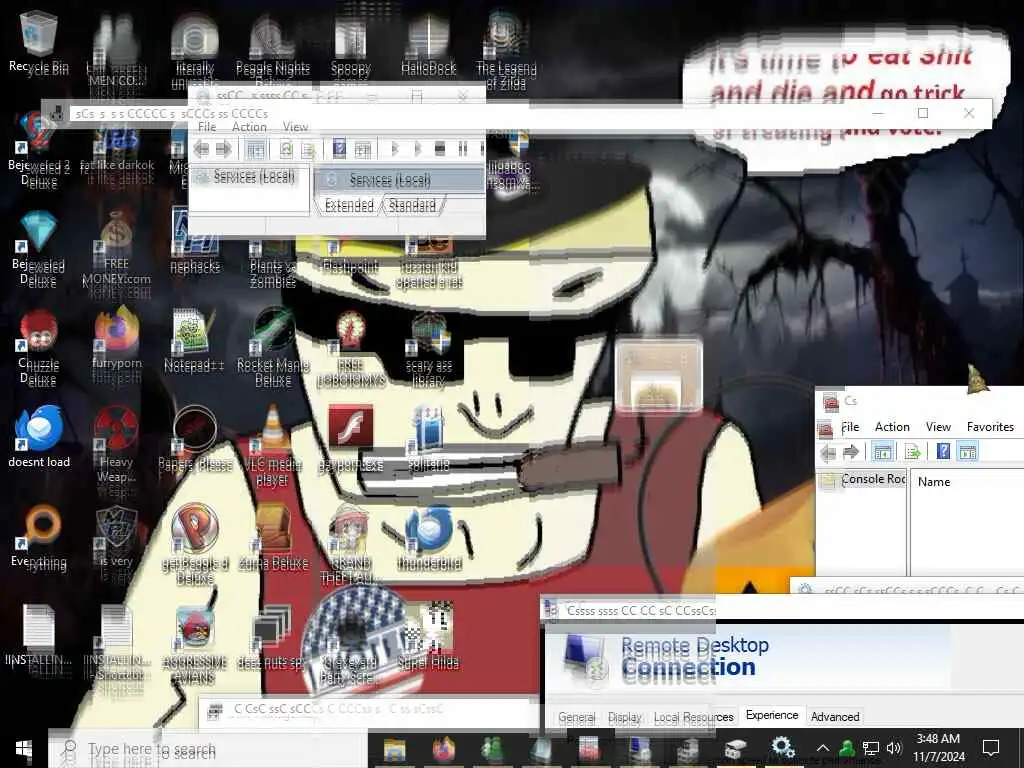The image size is (1024, 768).
Task: Switch to General tab in Remote Desktop
Action: tap(577, 717)
